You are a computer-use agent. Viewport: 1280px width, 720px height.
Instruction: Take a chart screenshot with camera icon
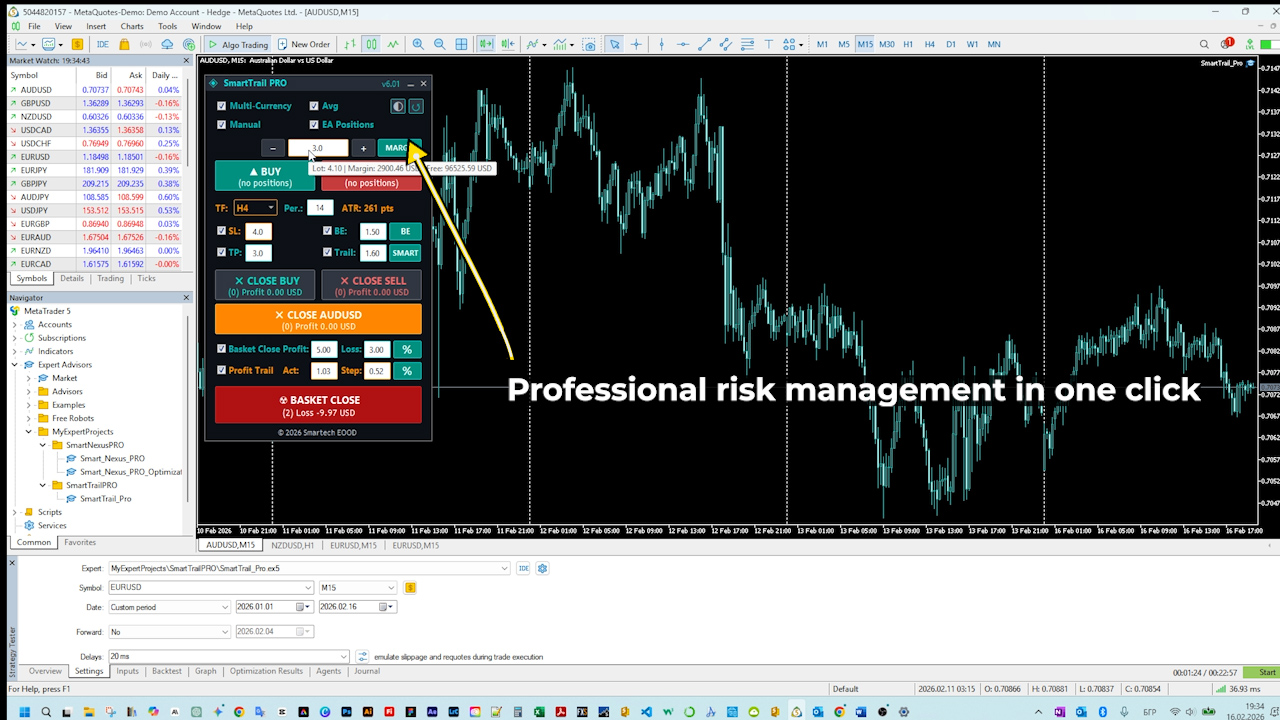[589, 44]
